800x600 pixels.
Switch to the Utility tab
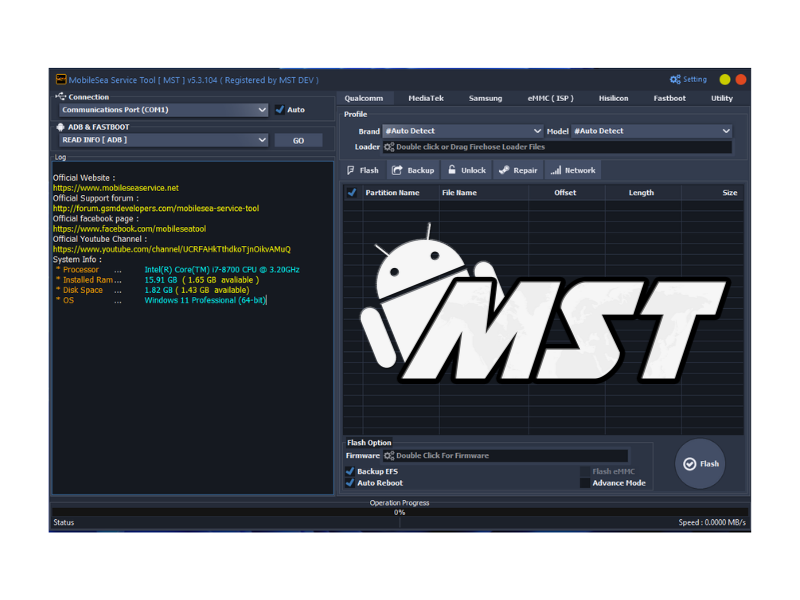click(722, 98)
